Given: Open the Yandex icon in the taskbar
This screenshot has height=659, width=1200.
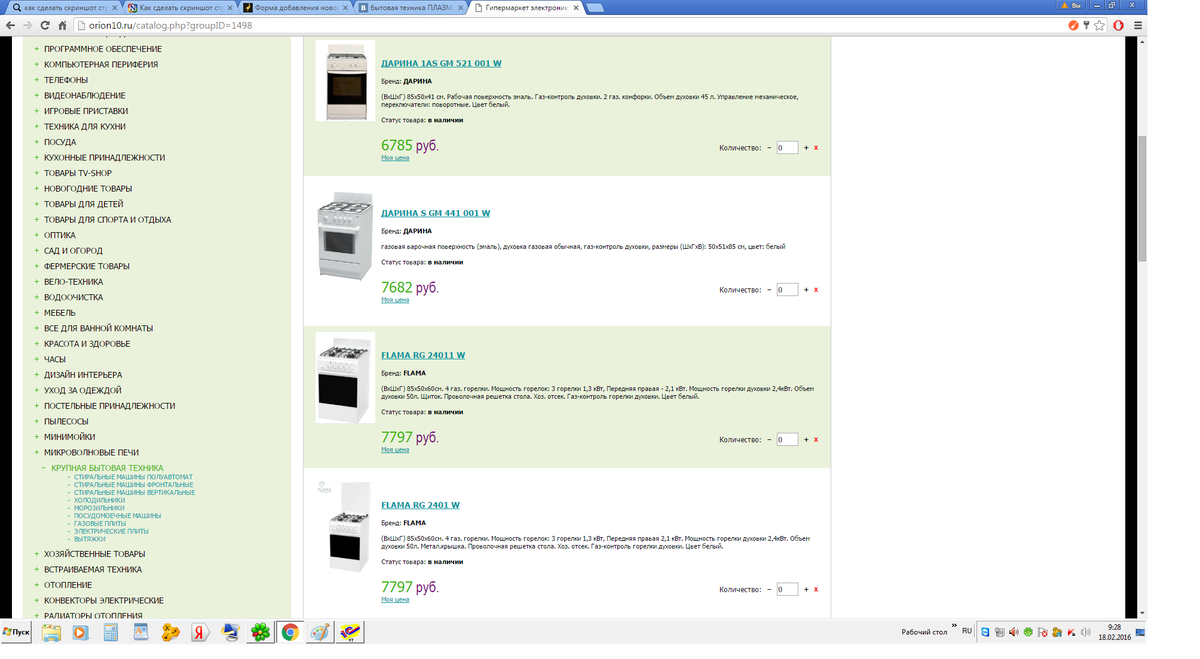Looking at the screenshot, I should click(x=200, y=632).
